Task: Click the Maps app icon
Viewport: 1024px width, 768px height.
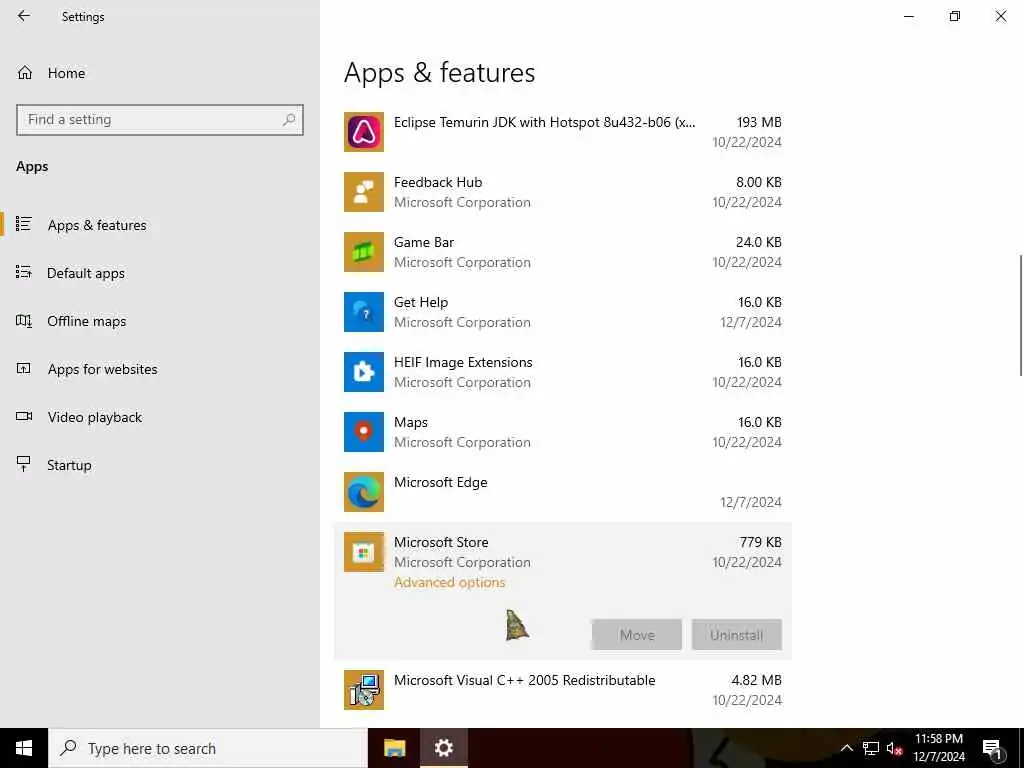Action: [364, 432]
